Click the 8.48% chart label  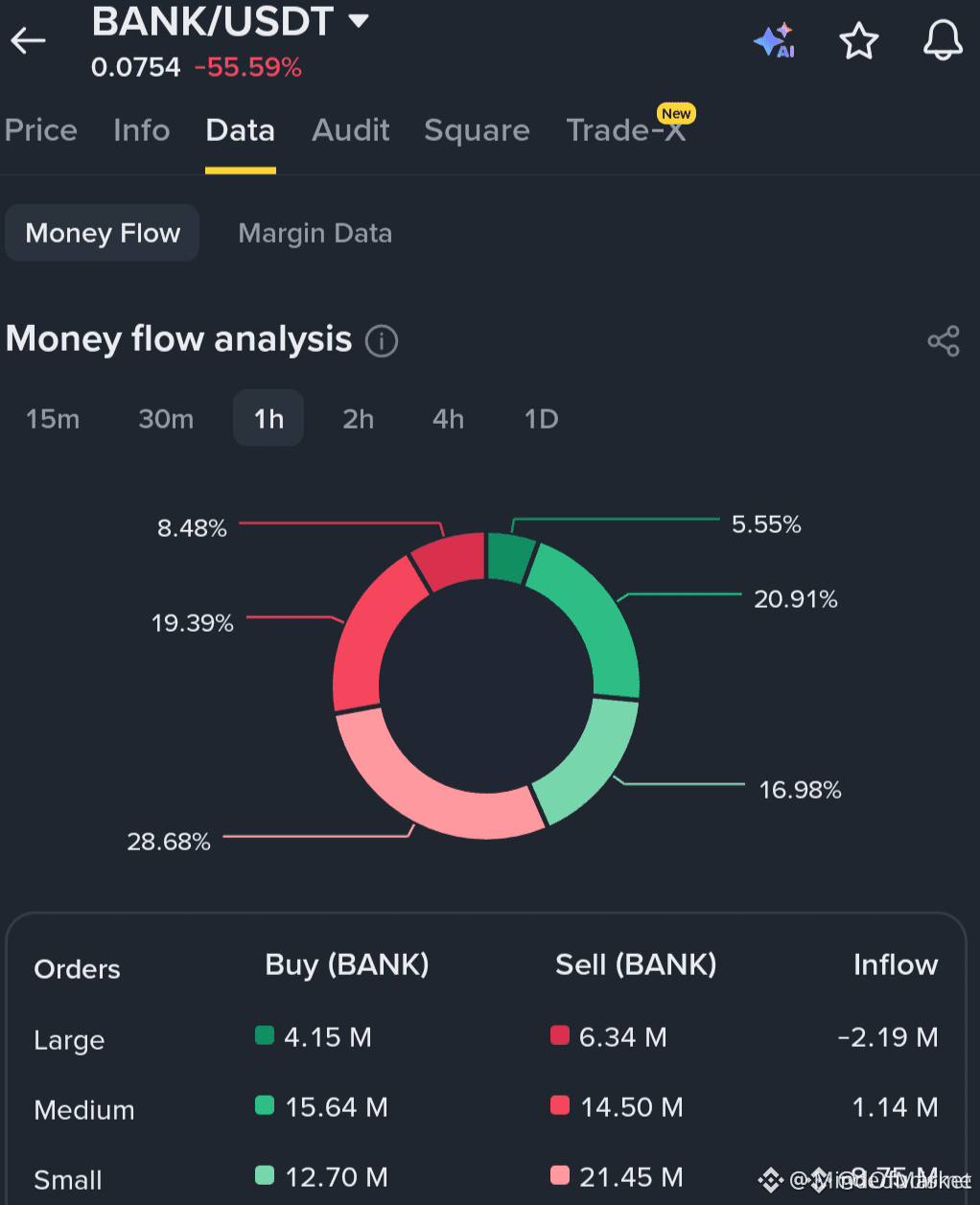coord(192,528)
